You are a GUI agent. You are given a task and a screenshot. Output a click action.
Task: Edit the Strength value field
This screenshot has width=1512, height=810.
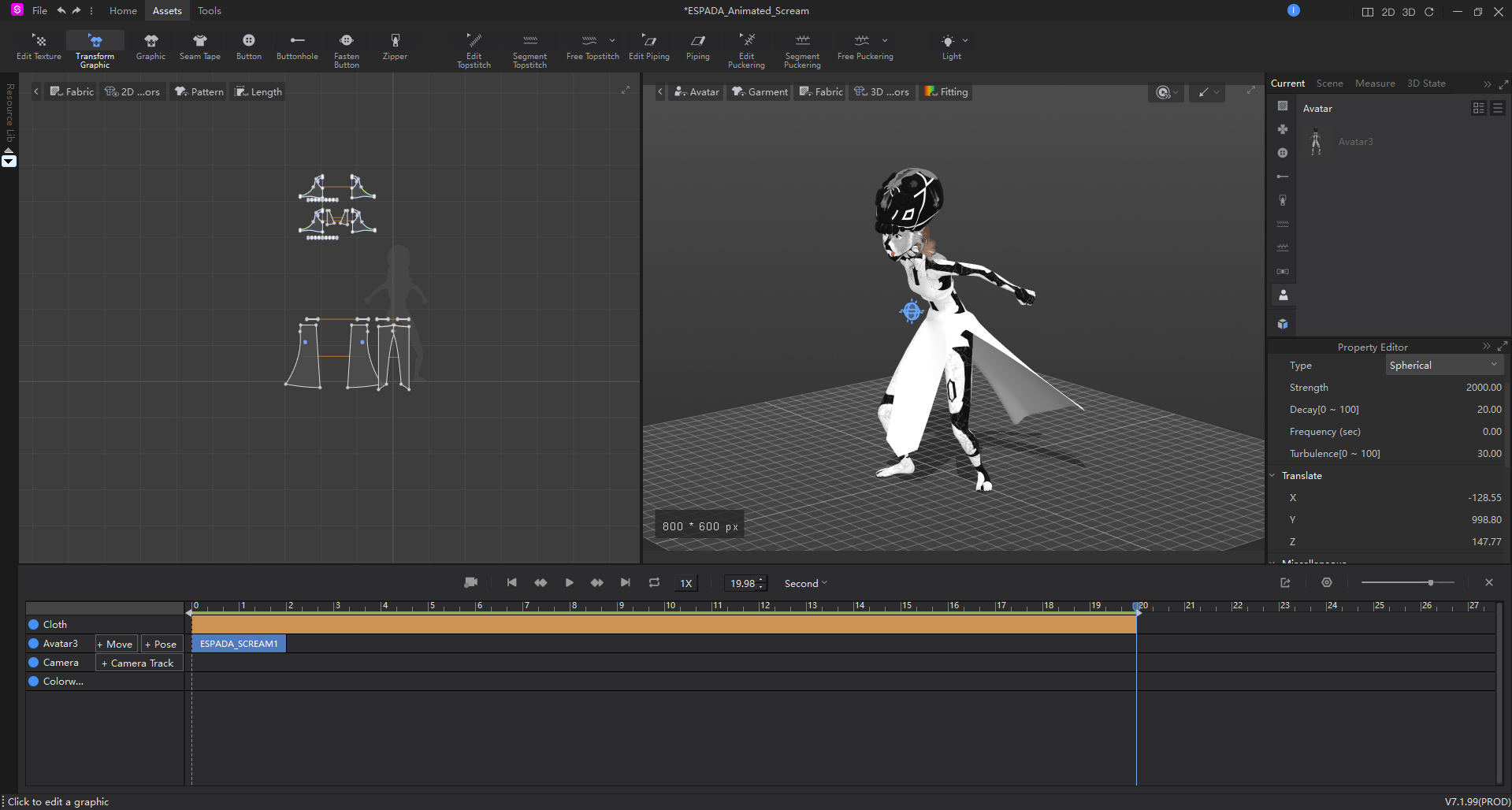pos(1483,388)
